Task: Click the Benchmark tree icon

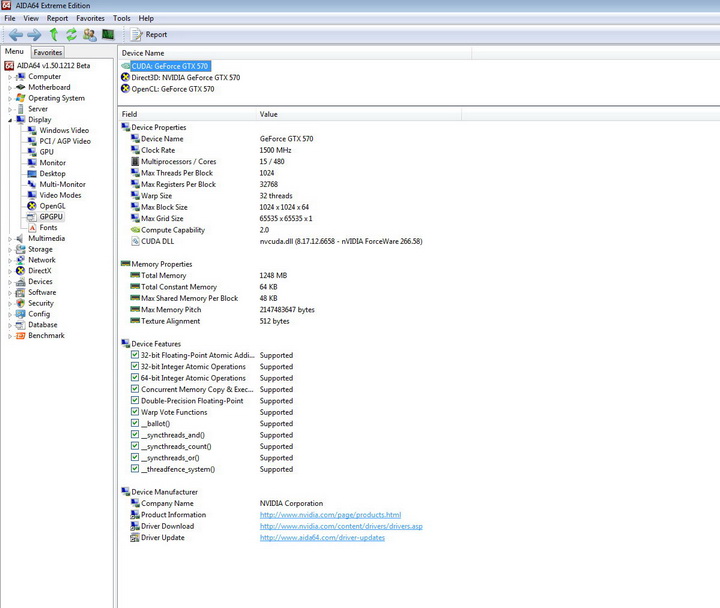Action: (20, 336)
